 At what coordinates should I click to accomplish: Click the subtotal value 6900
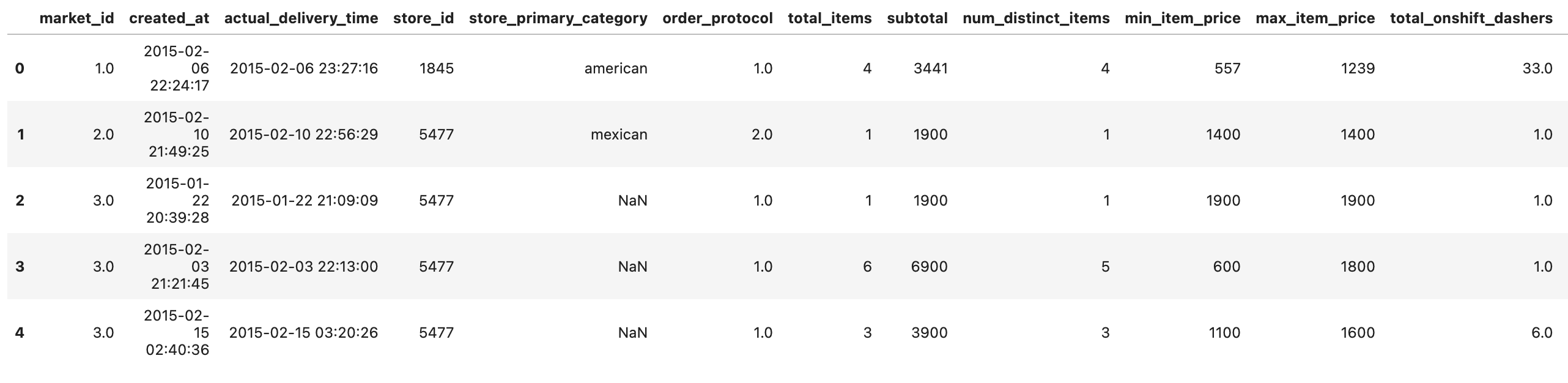coord(930,267)
